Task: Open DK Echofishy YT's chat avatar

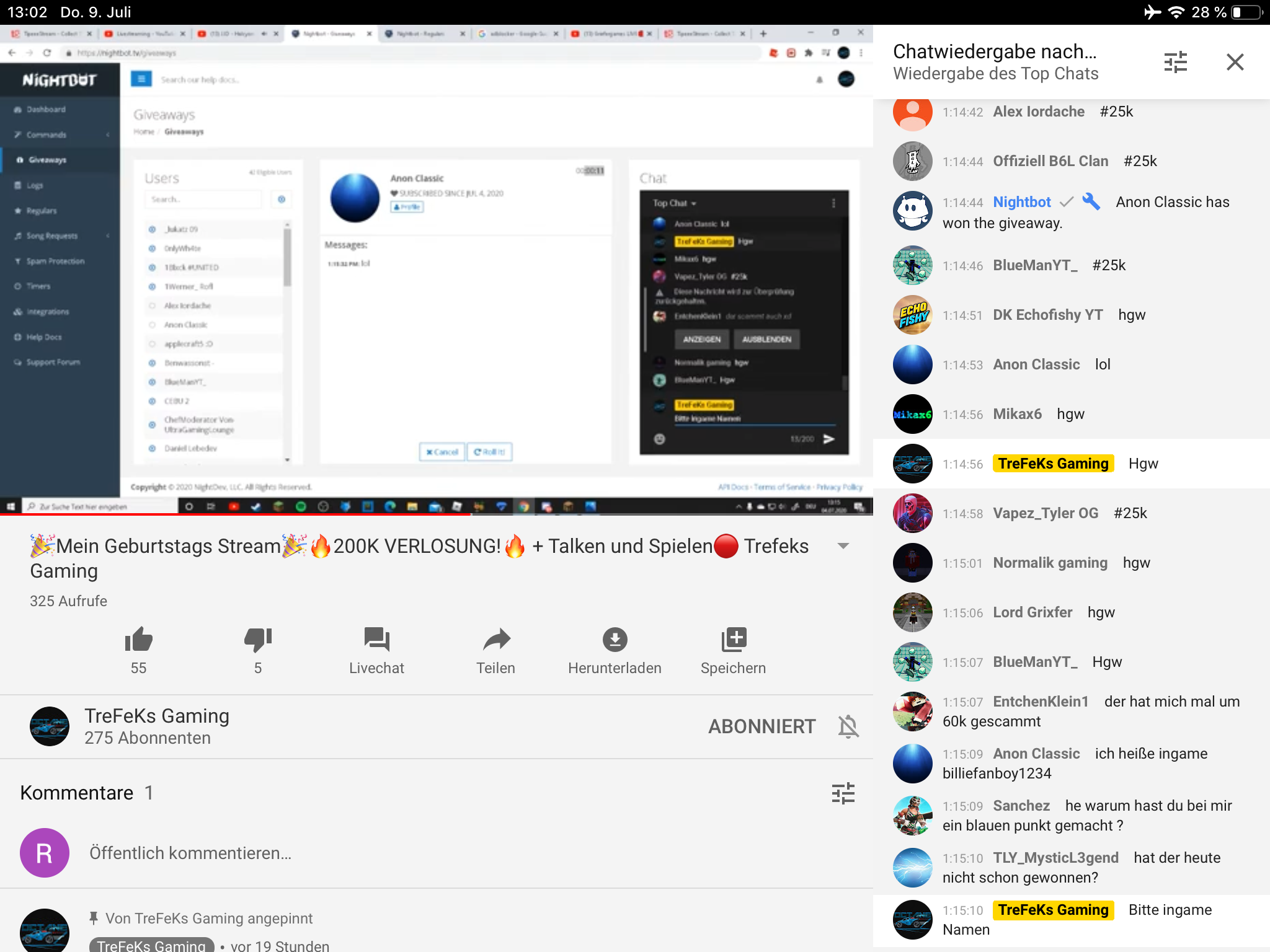Action: pyautogui.click(x=913, y=315)
